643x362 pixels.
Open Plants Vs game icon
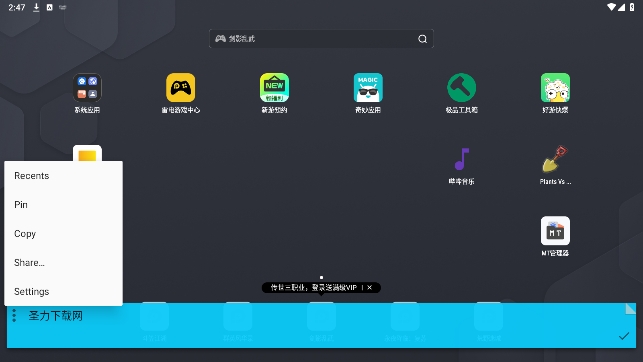tap(555, 159)
